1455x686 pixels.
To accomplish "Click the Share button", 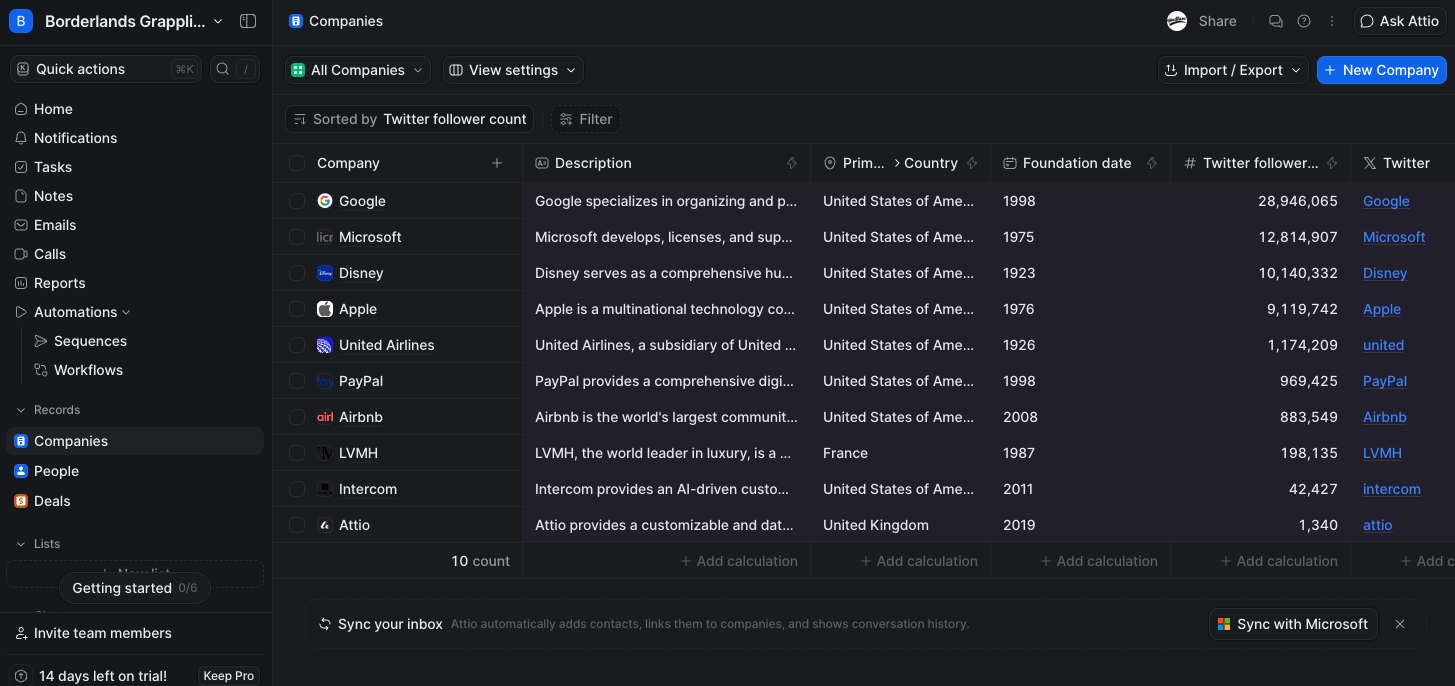I will (1217, 21).
